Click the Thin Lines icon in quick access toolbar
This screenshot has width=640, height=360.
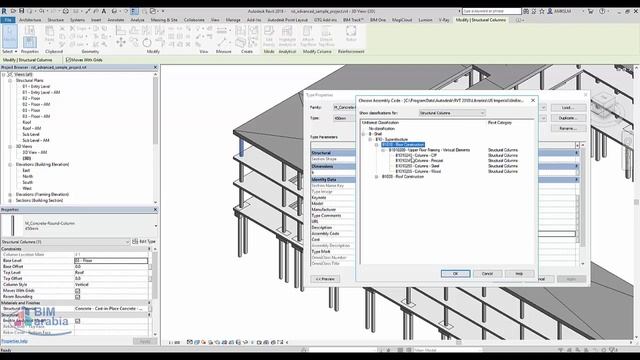pyautogui.click(x=134, y=11)
